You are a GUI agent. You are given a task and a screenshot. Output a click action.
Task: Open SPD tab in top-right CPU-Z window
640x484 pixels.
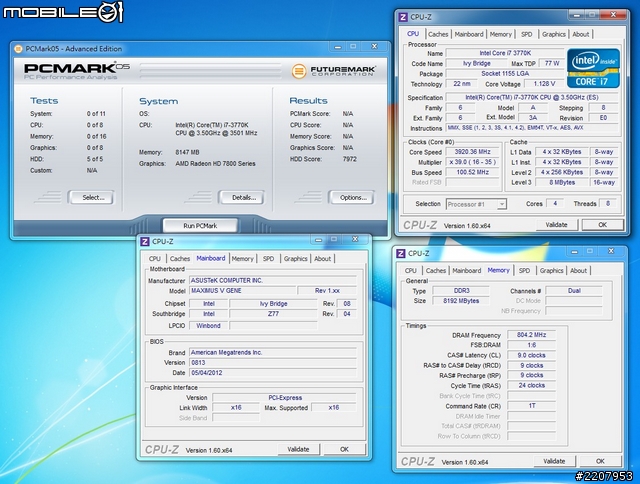pos(527,34)
